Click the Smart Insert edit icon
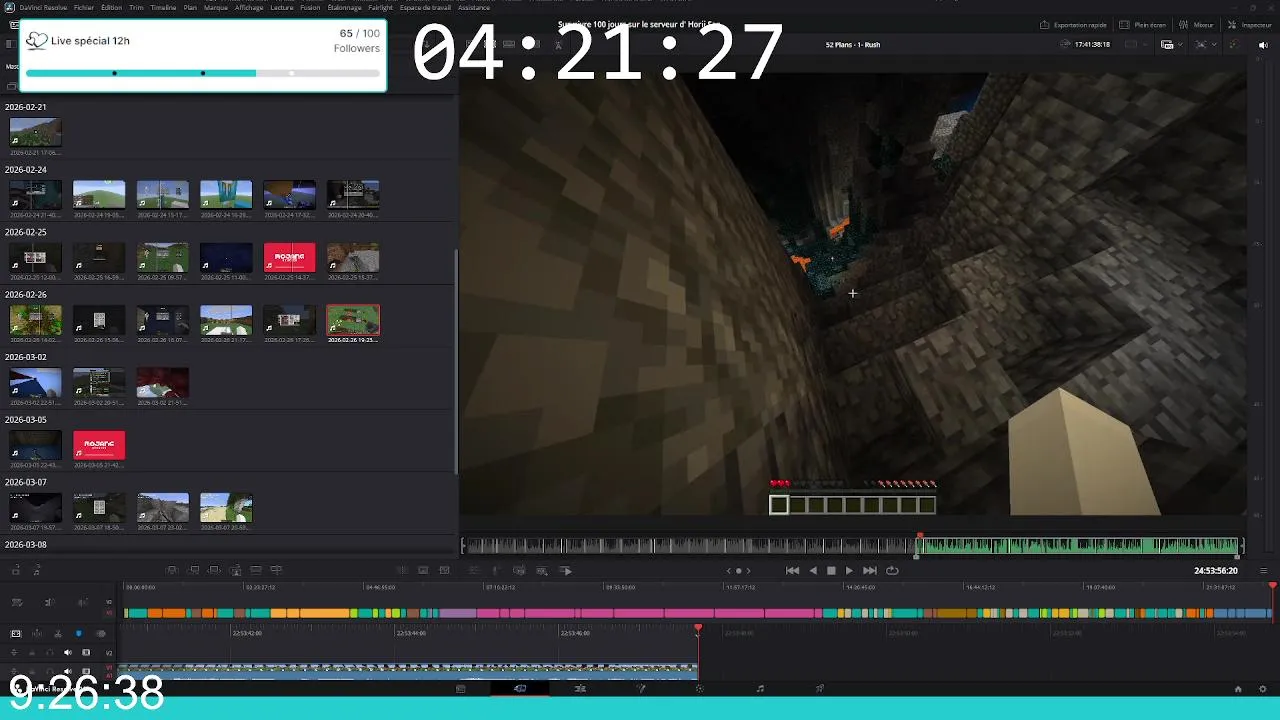 point(172,570)
